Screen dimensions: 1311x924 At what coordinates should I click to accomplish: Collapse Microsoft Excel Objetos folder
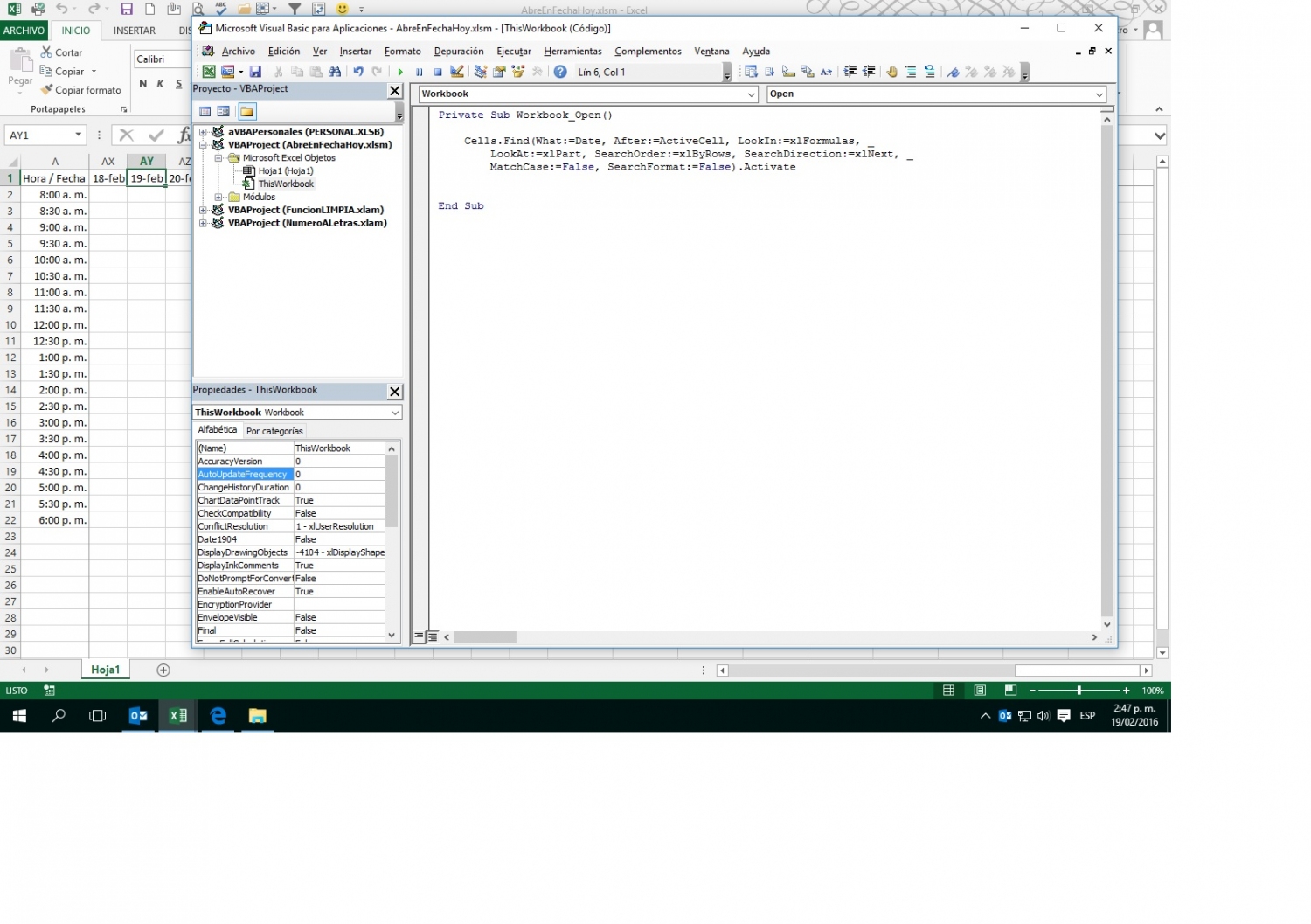coord(218,158)
